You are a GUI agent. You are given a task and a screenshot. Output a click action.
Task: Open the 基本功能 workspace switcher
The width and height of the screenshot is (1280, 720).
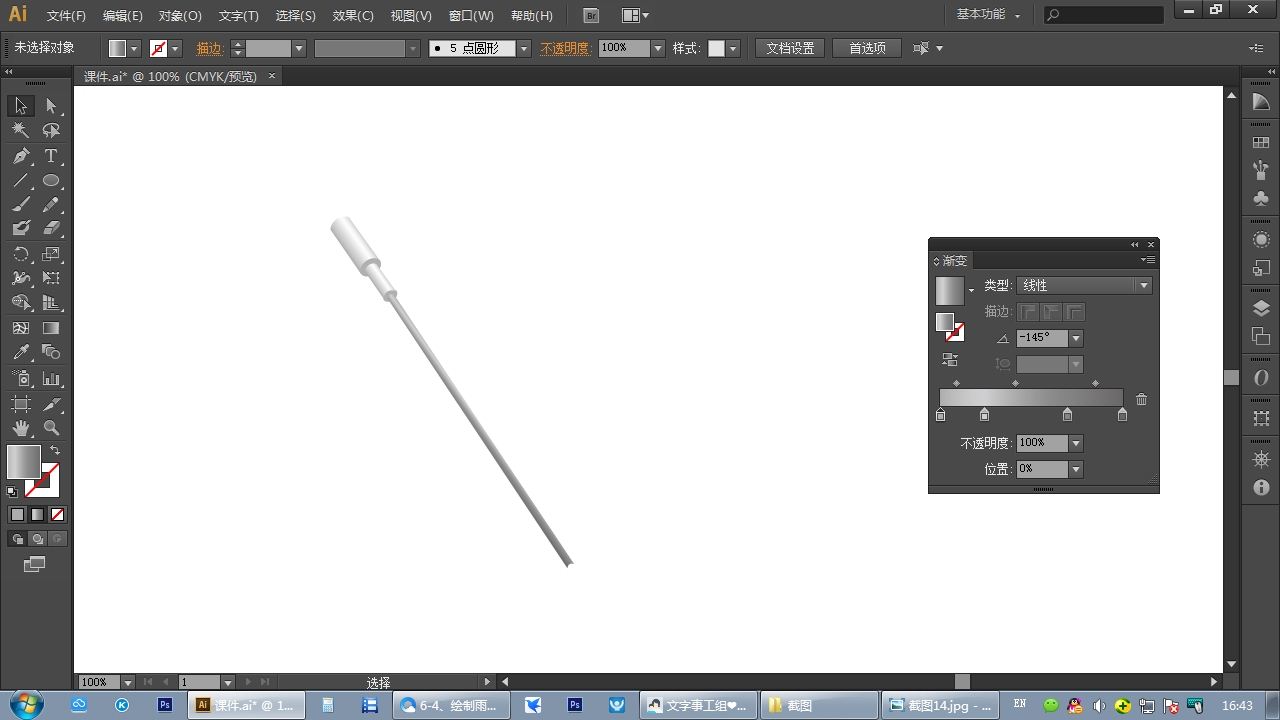click(988, 15)
